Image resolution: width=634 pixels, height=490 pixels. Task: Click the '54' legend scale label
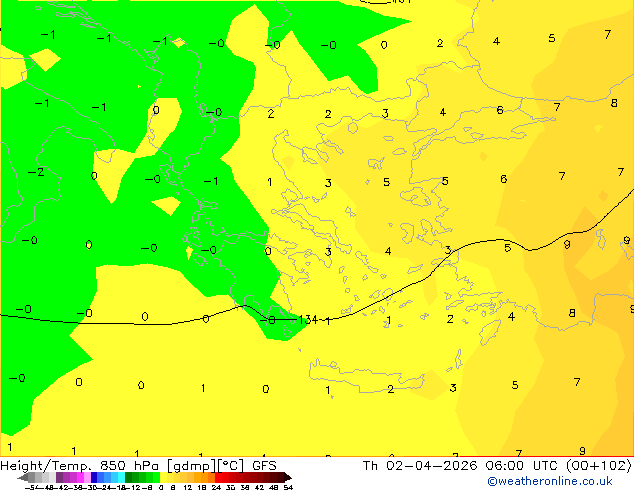(288, 487)
